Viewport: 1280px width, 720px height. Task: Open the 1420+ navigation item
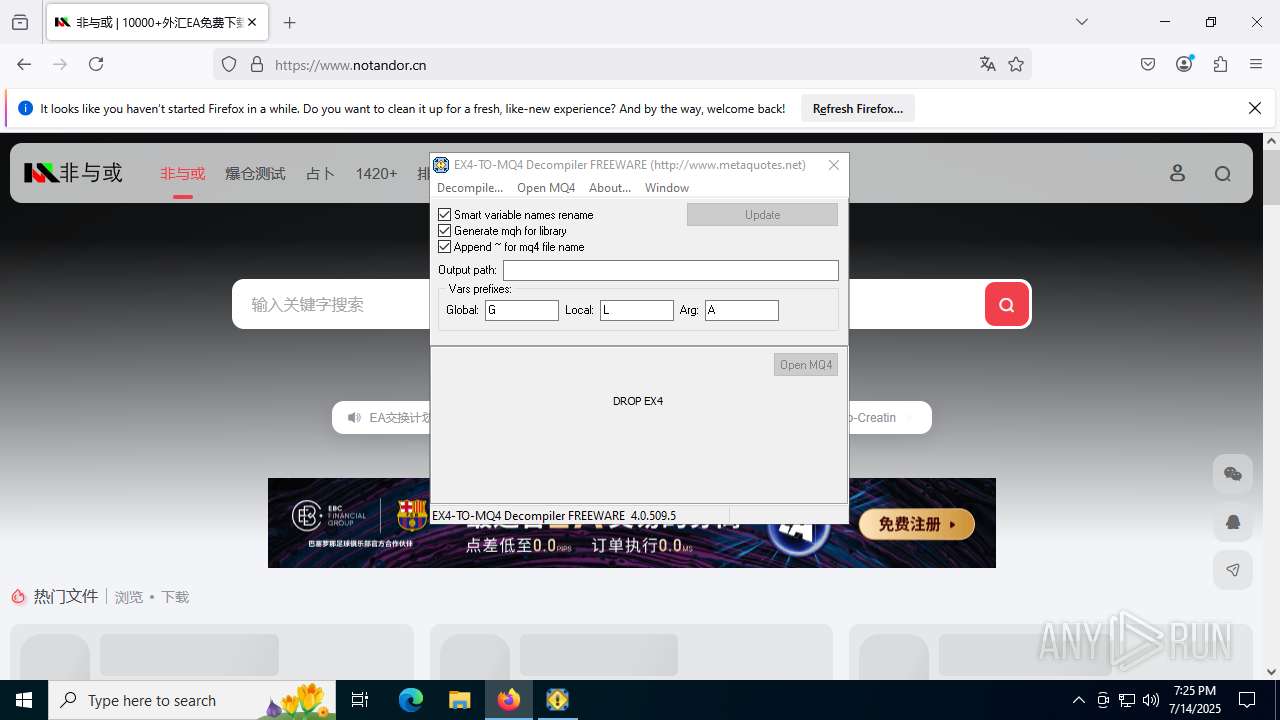[x=376, y=173]
